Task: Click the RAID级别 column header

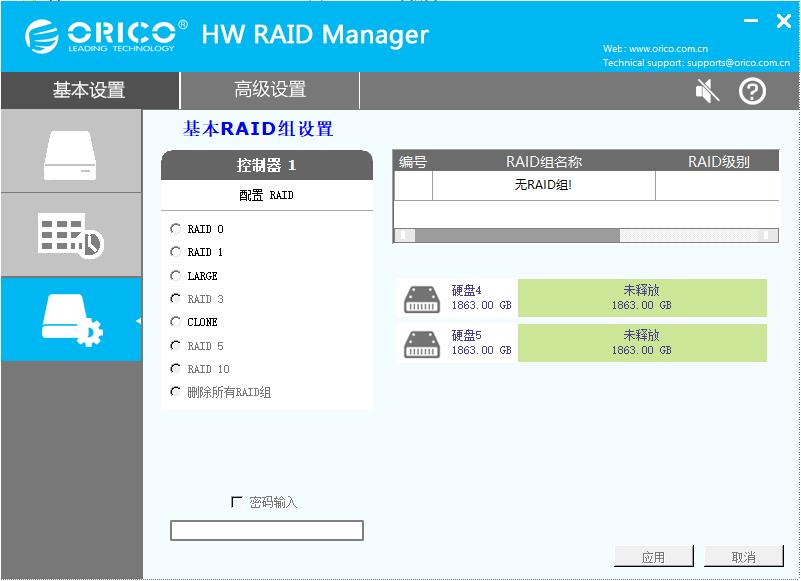Action: point(718,161)
